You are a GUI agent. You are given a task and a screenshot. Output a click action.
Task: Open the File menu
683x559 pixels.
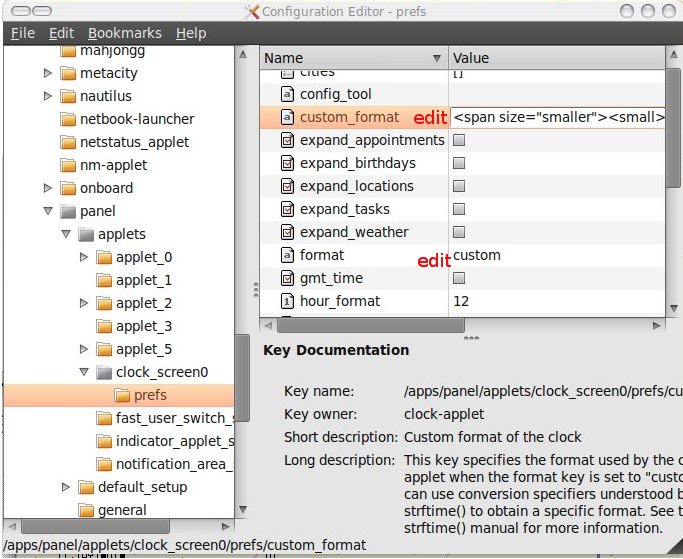[23, 33]
